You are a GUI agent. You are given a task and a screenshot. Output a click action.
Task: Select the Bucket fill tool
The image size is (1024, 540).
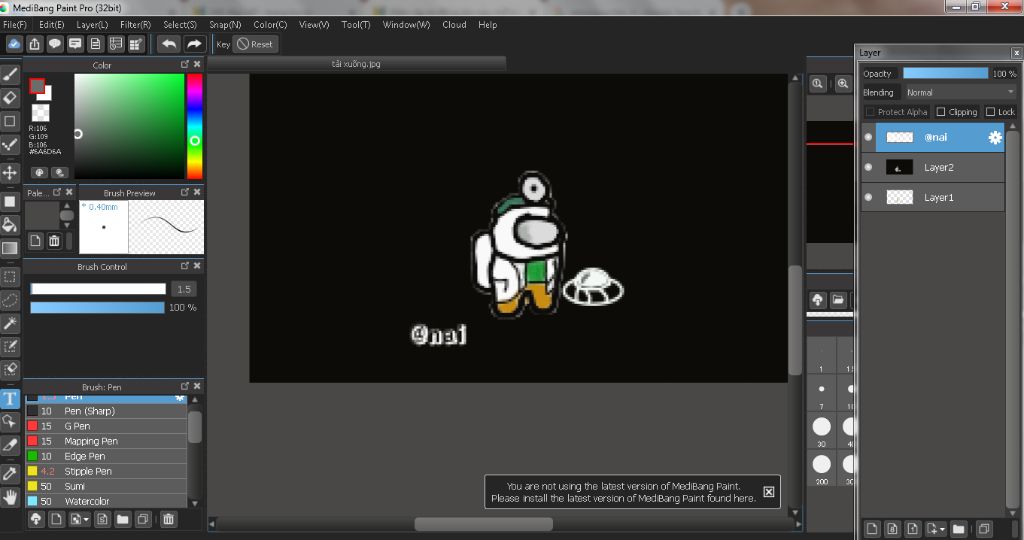tap(10, 224)
